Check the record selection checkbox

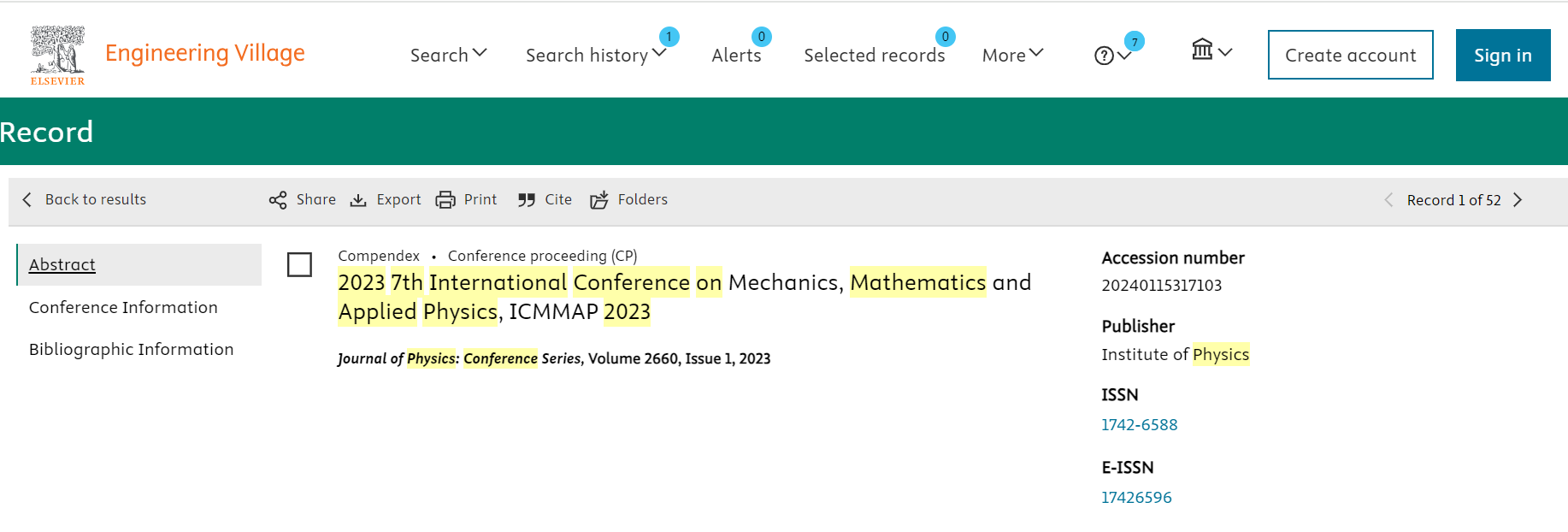299,264
